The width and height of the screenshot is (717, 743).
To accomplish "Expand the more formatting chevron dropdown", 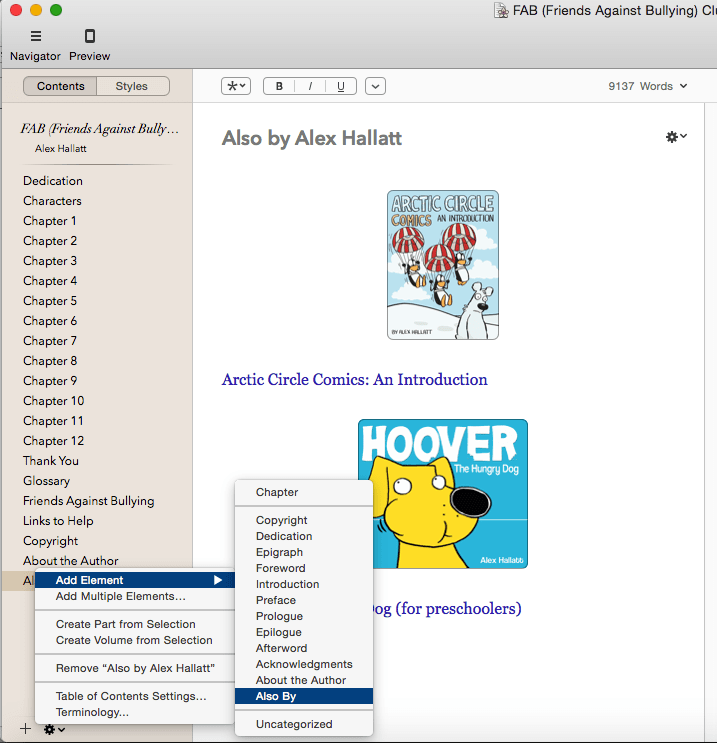I will [x=375, y=86].
